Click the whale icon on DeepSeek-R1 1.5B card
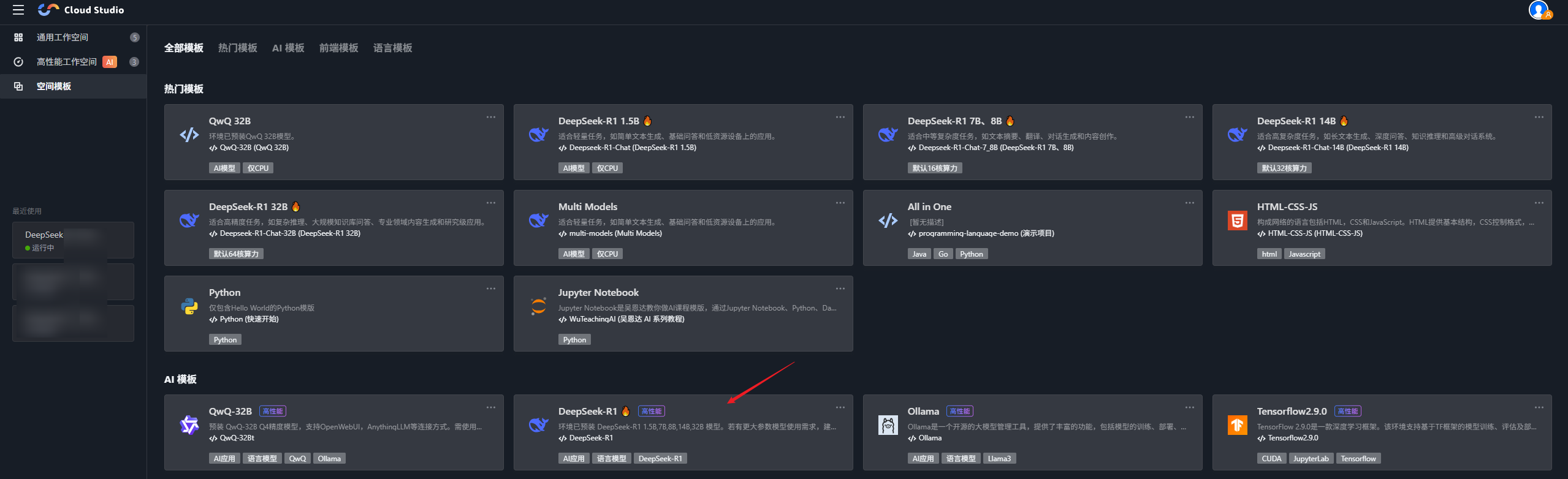This screenshot has height=479, width=1568. tap(538, 135)
